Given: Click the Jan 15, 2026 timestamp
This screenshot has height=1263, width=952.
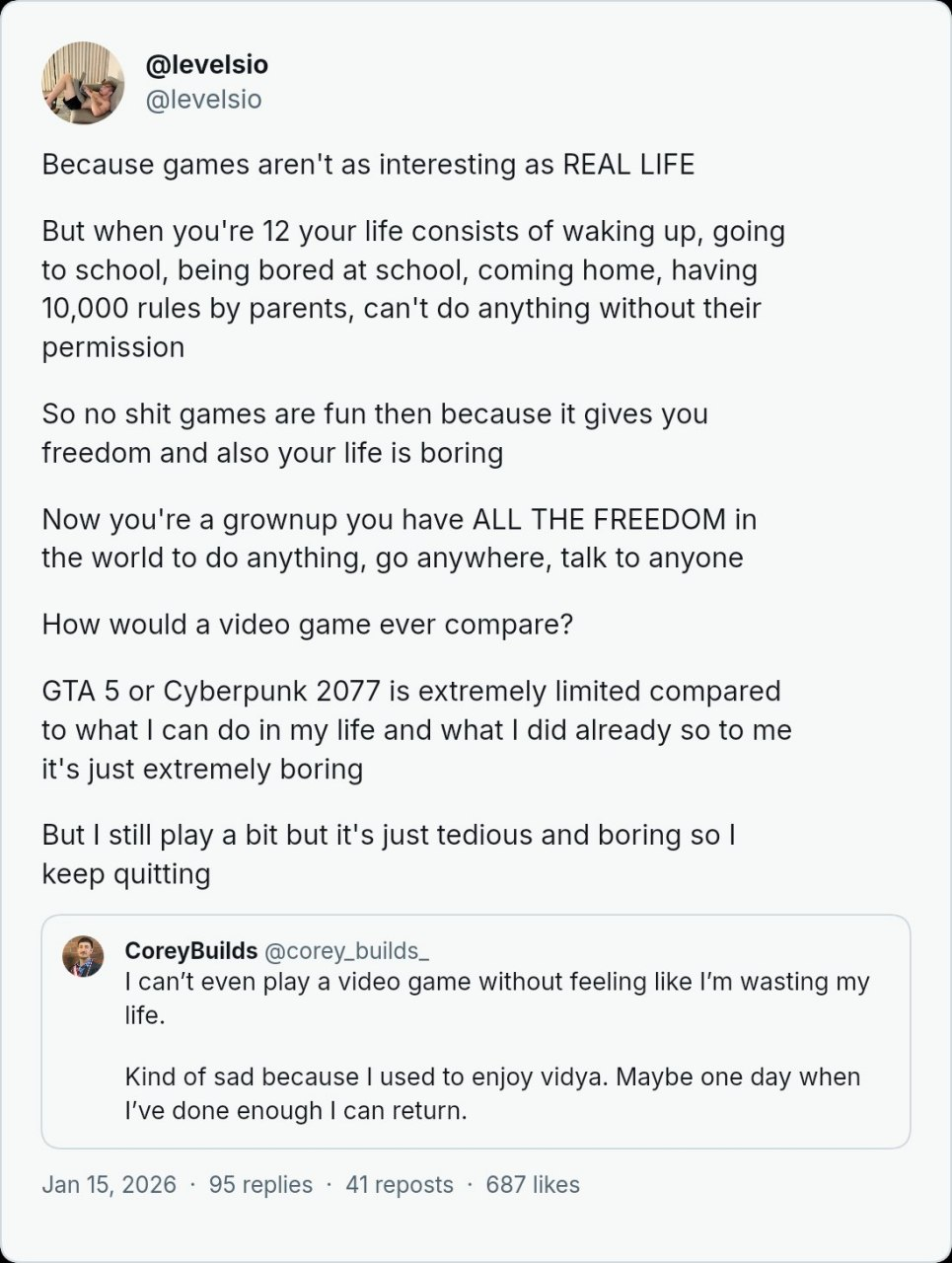Looking at the screenshot, I should pos(110,1185).
